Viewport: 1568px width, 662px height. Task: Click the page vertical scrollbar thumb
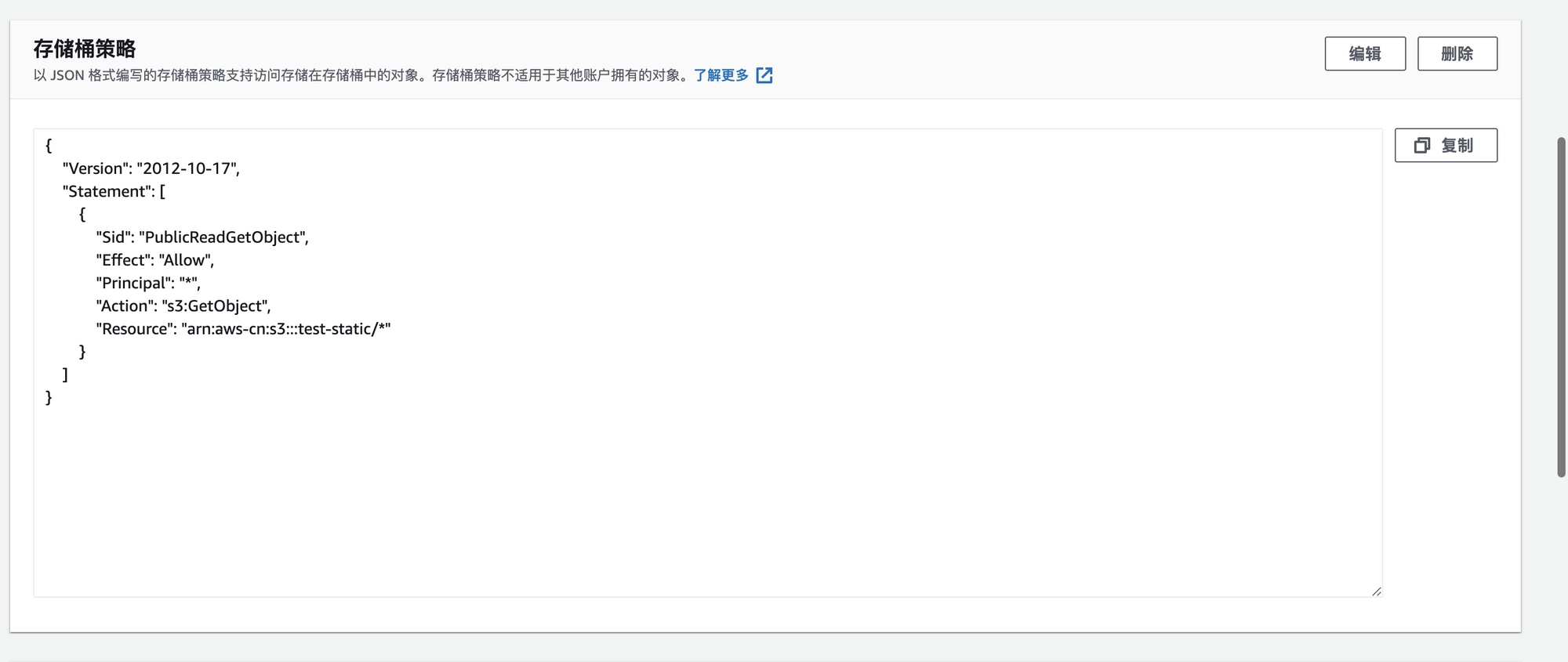coord(1561,306)
